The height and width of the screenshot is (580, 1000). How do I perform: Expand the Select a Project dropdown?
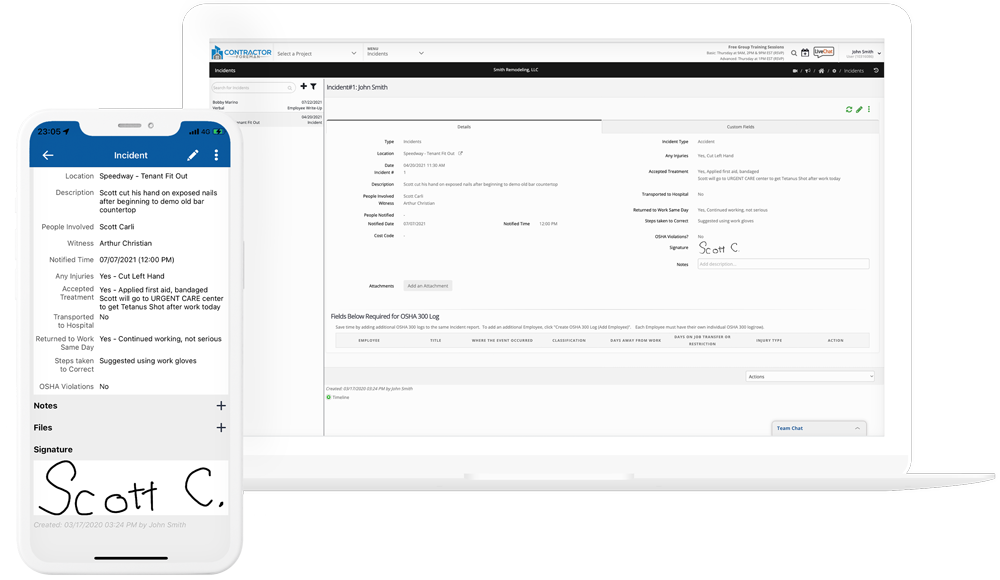(x=316, y=53)
